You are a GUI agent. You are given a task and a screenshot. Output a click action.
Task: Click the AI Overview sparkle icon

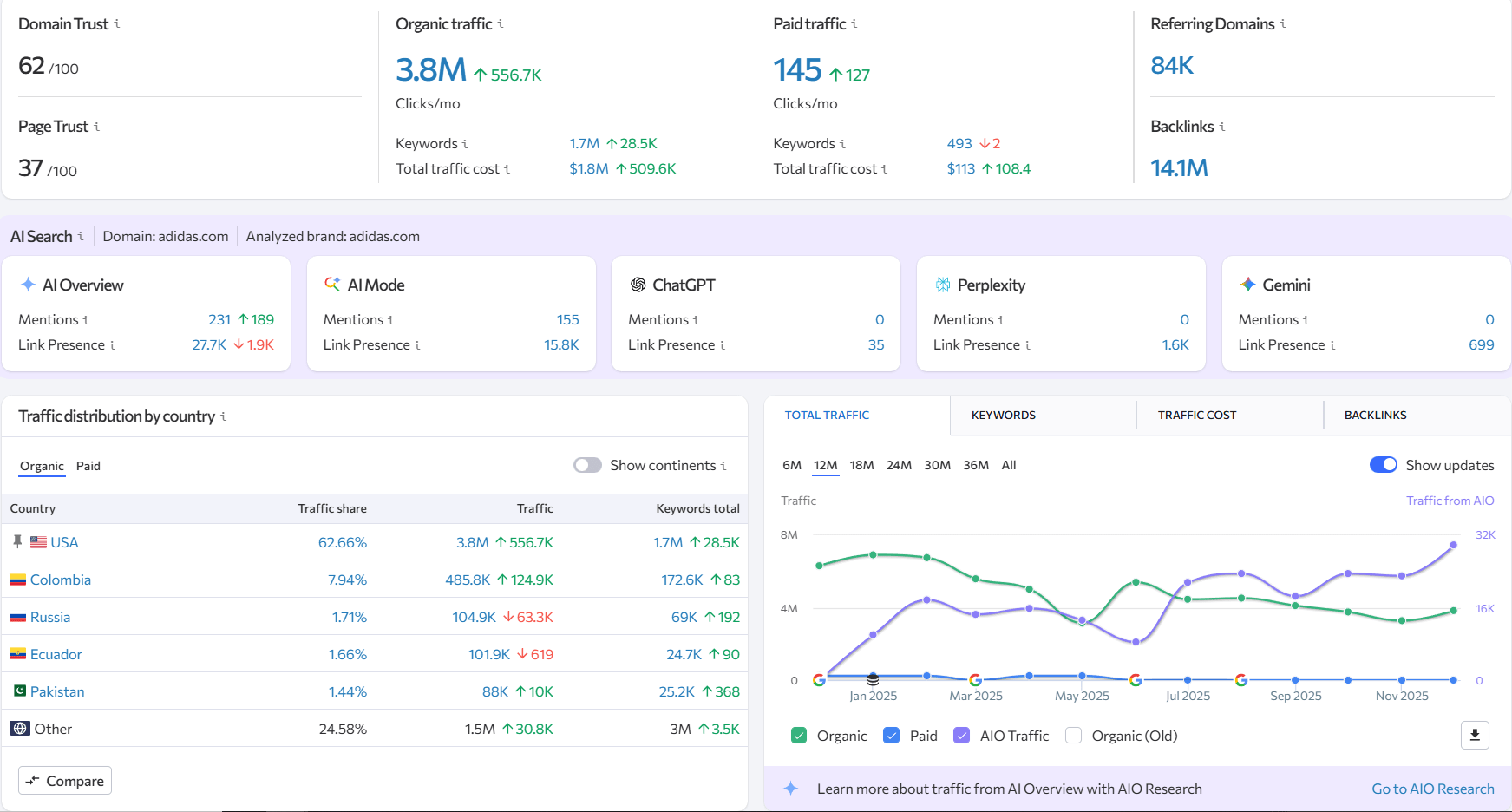29,284
